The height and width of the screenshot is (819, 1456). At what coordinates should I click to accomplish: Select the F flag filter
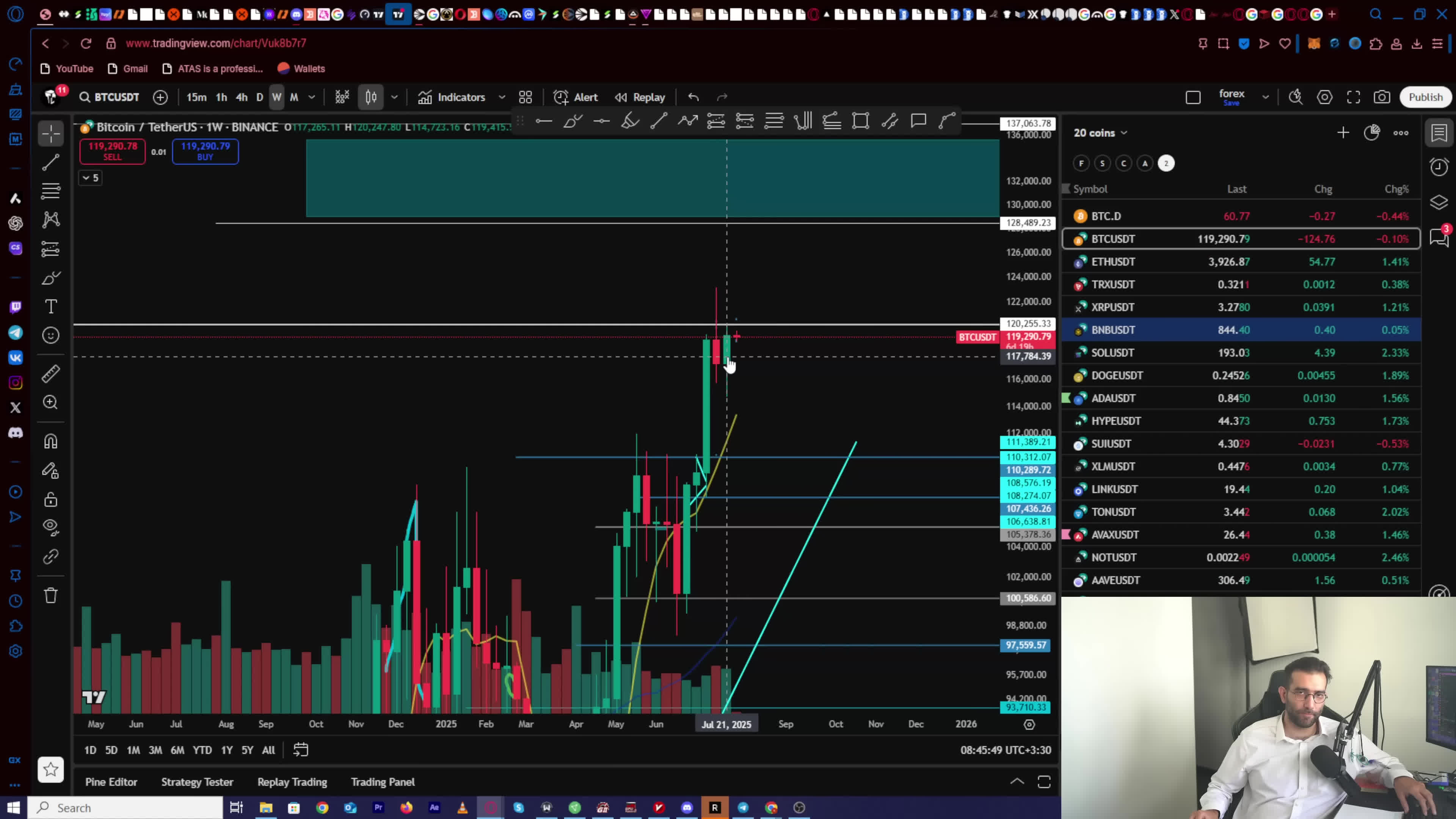[x=1081, y=163]
